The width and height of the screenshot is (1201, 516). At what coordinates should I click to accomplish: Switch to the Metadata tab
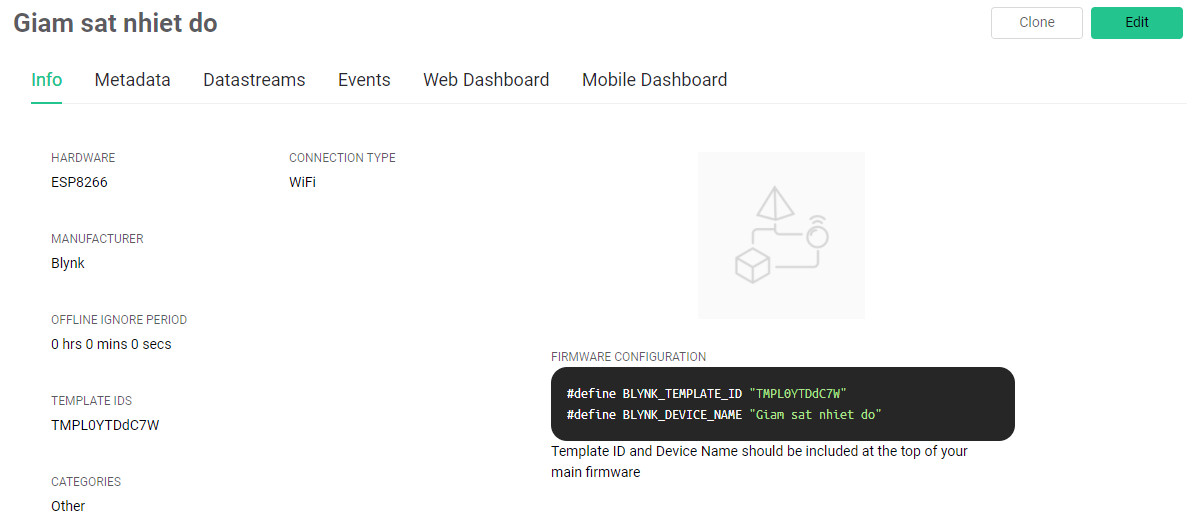pyautogui.click(x=132, y=80)
